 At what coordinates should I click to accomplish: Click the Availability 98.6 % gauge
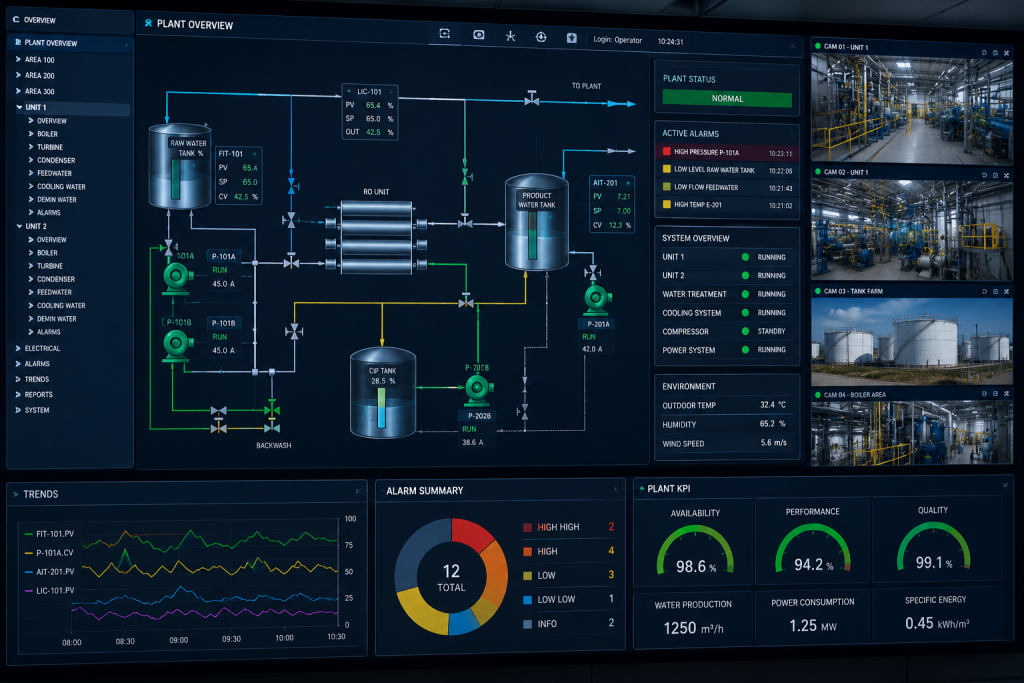point(695,552)
